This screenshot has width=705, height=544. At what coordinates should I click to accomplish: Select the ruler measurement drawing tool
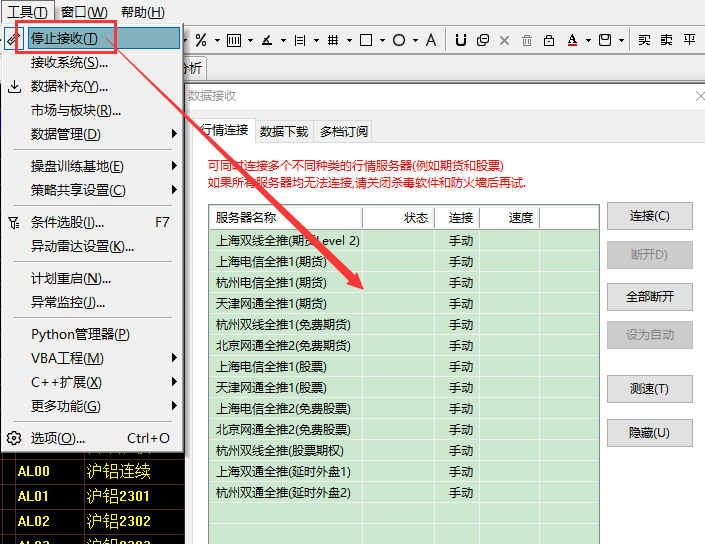pyautogui.click(x=300, y=40)
